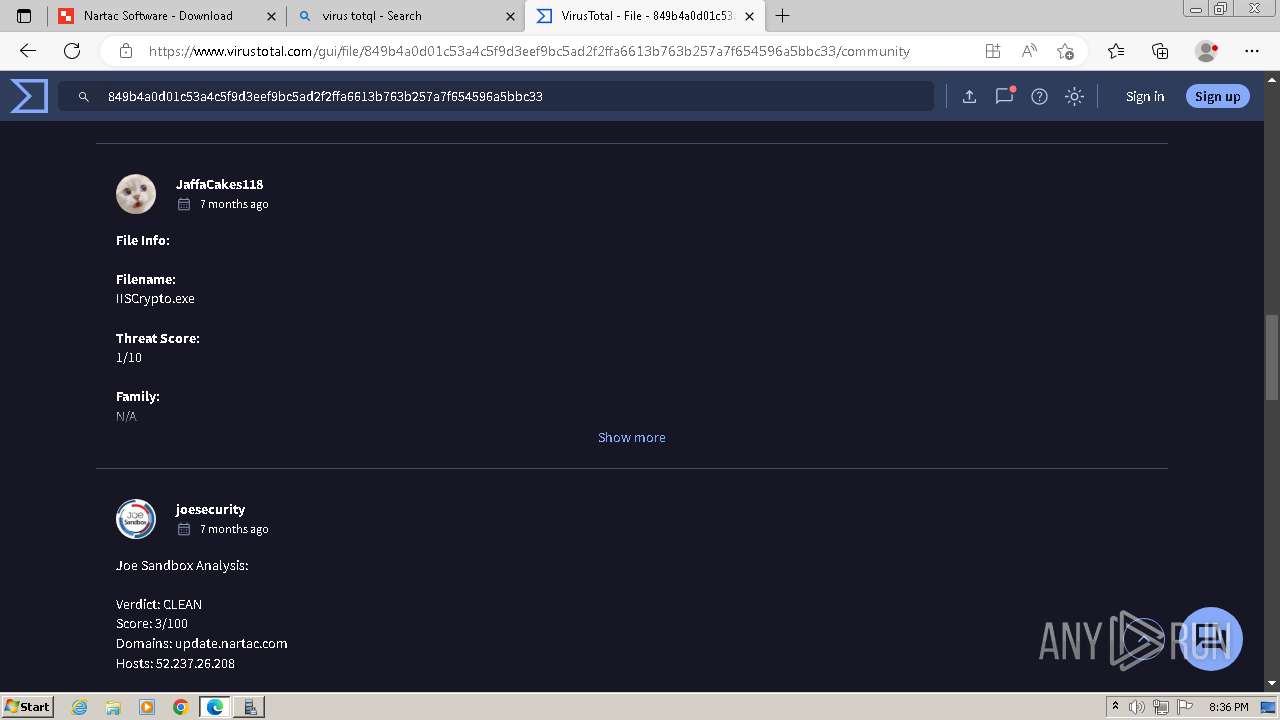Add this page to favorites star

coord(1065,51)
